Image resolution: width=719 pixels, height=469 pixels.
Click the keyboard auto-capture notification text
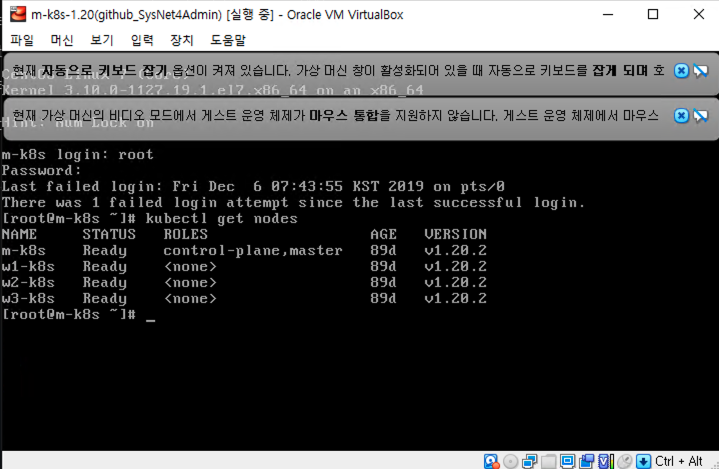pos(338,71)
